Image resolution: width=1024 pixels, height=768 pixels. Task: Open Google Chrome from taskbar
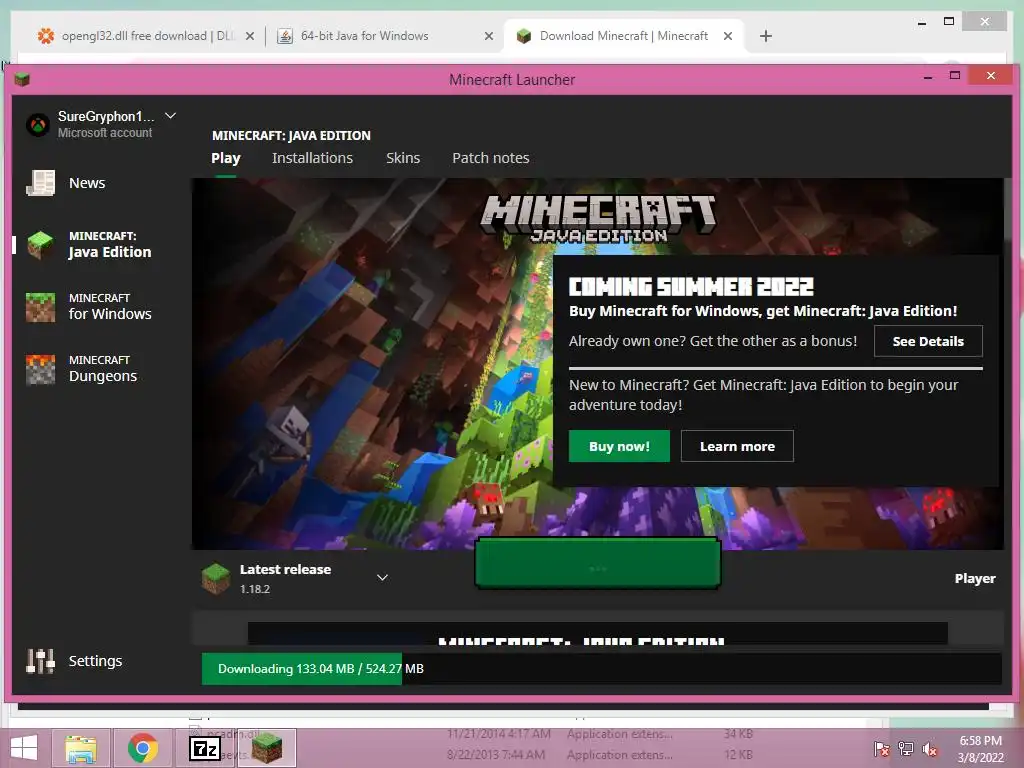pyautogui.click(x=142, y=748)
